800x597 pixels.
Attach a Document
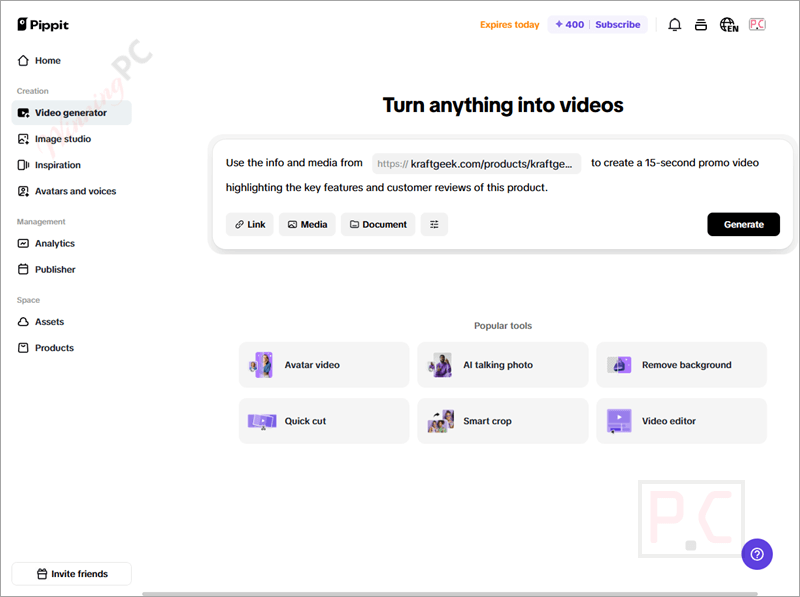[378, 225]
